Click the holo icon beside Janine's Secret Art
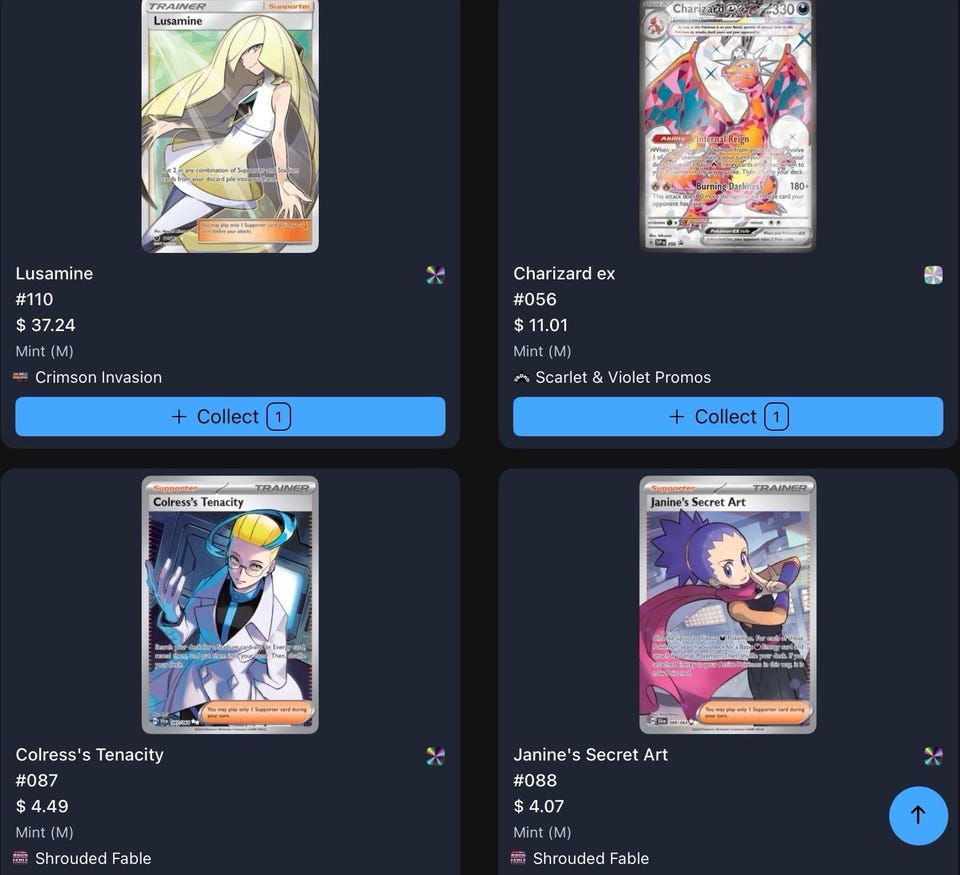The width and height of the screenshot is (960, 875). point(933,756)
